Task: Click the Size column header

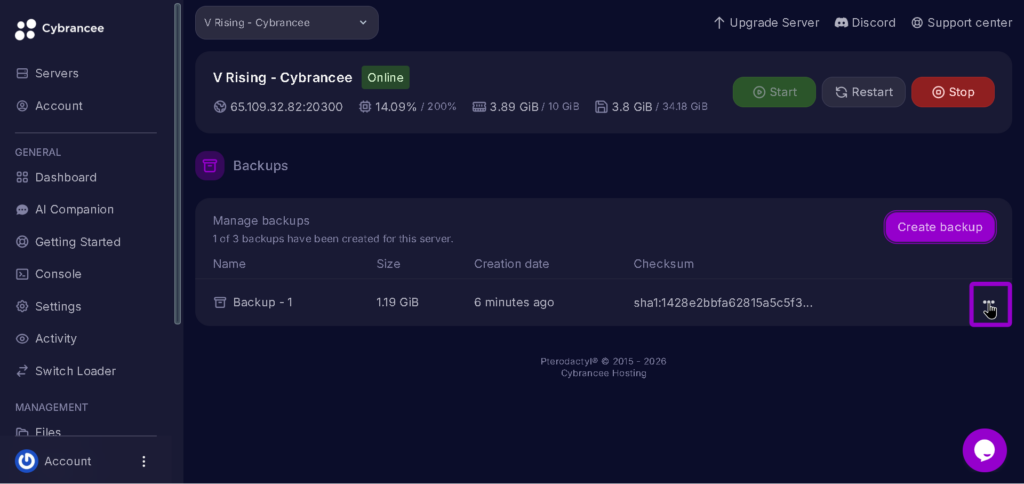Action: click(388, 264)
